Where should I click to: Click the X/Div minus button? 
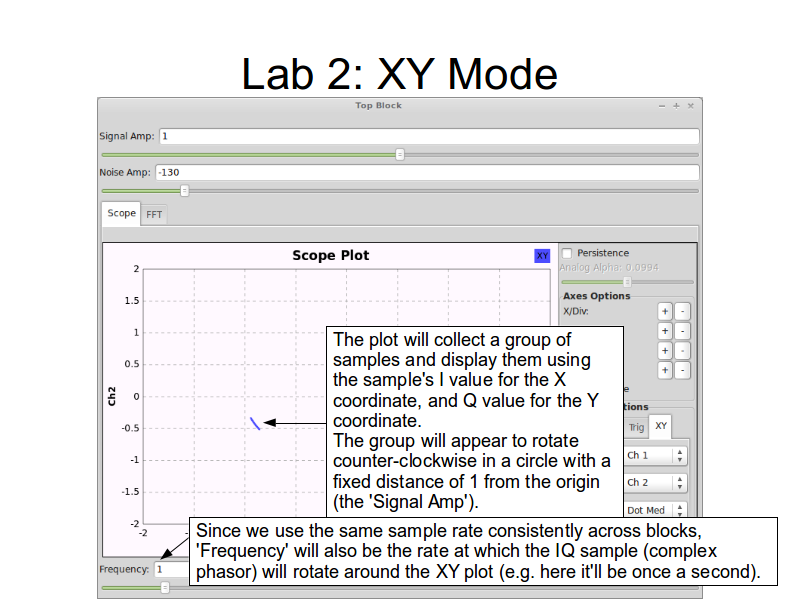[x=682, y=311]
